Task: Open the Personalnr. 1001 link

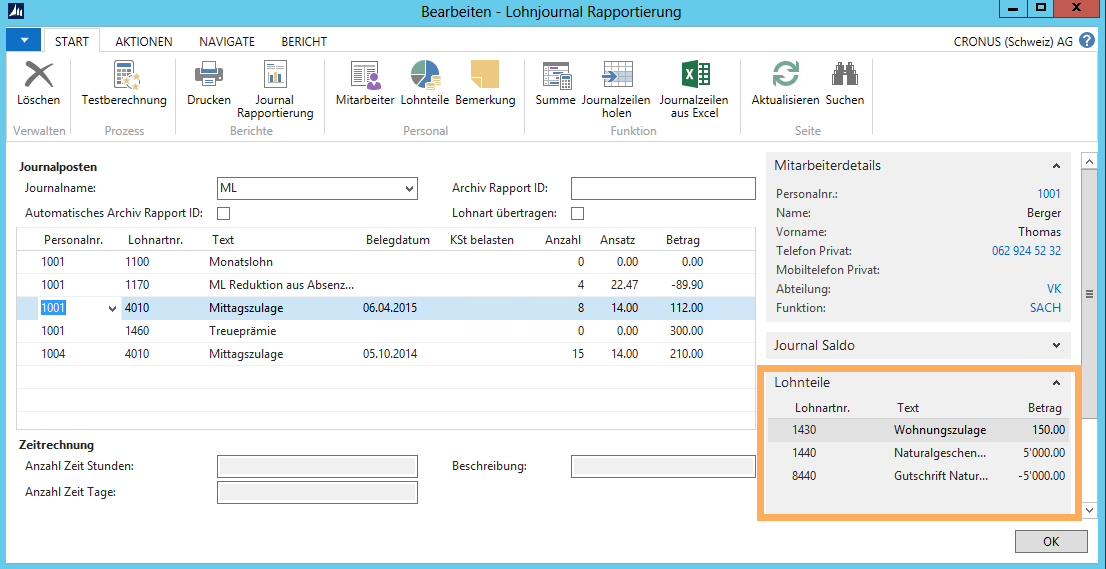Action: pos(1048,194)
